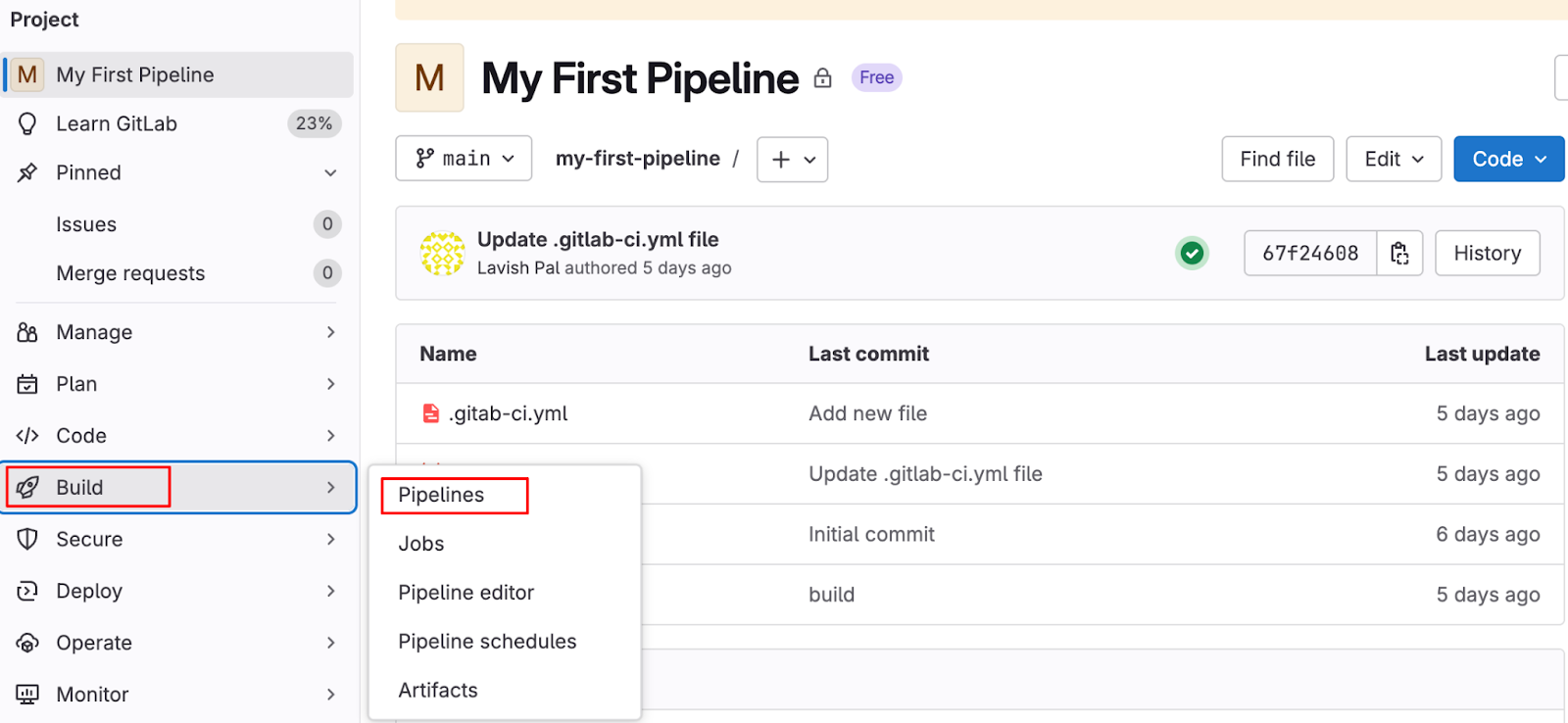Image resolution: width=1568 pixels, height=723 pixels.
Task: Expand the Plan section arrow
Action: click(331, 384)
